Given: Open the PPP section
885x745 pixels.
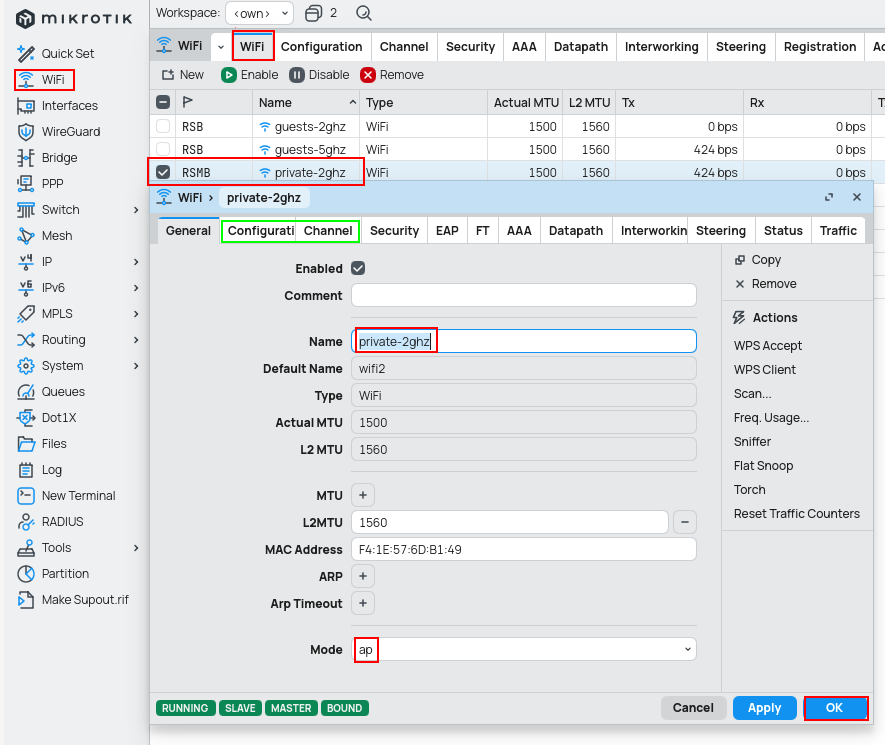Looking at the screenshot, I should click(x=40, y=183).
